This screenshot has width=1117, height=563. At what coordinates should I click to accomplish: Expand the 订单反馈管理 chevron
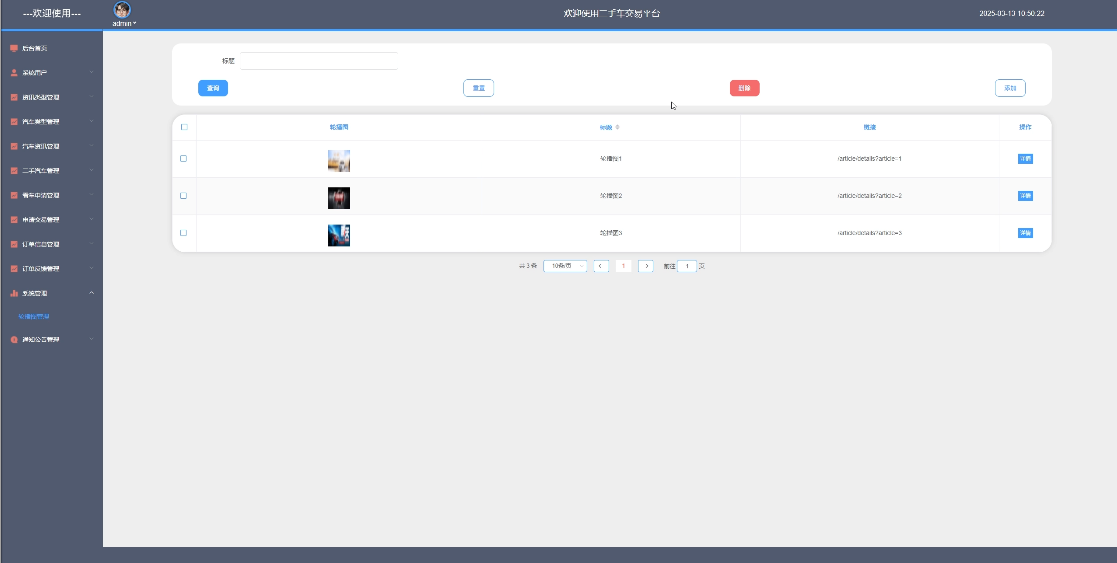[x=91, y=269]
